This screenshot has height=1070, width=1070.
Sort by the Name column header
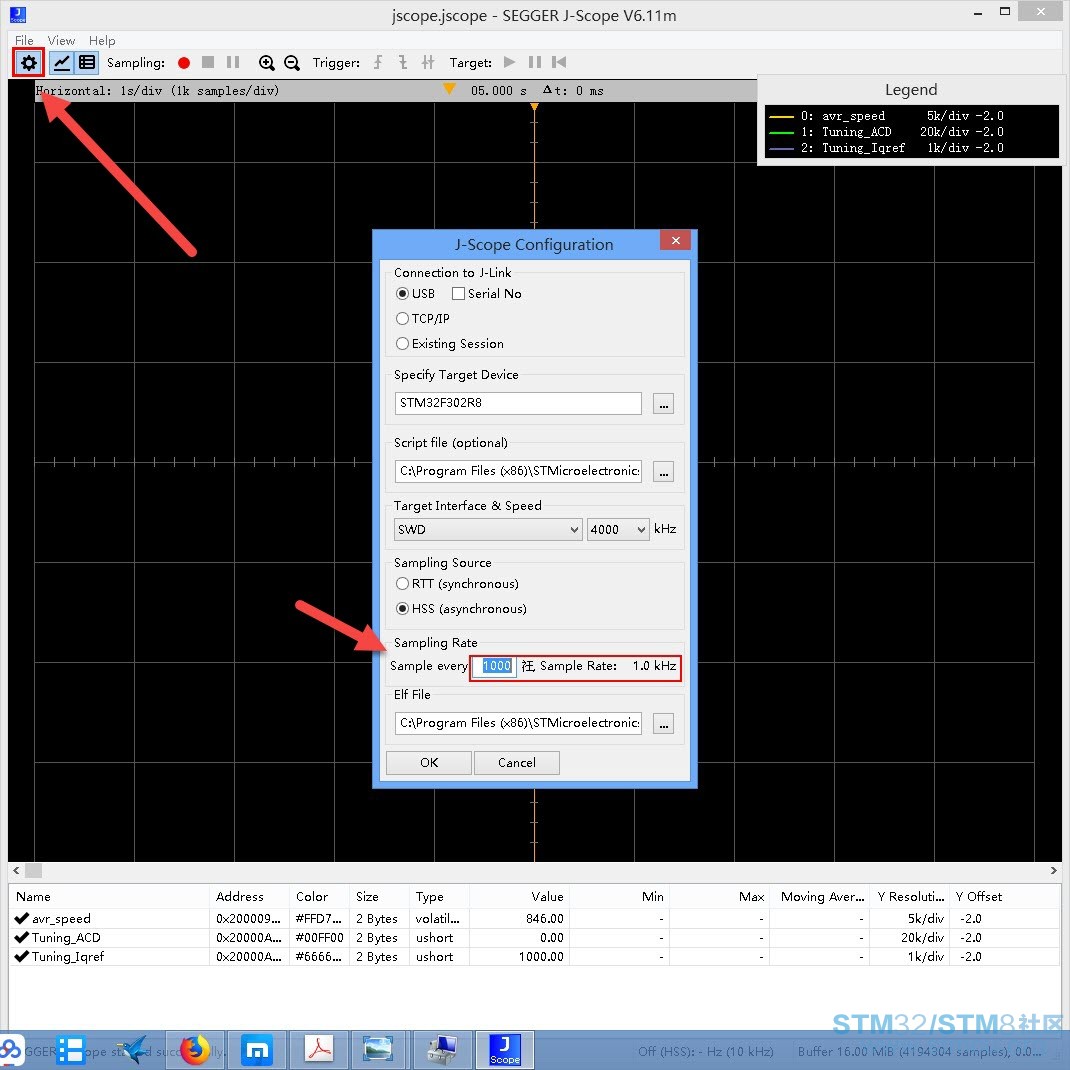click(x=109, y=897)
